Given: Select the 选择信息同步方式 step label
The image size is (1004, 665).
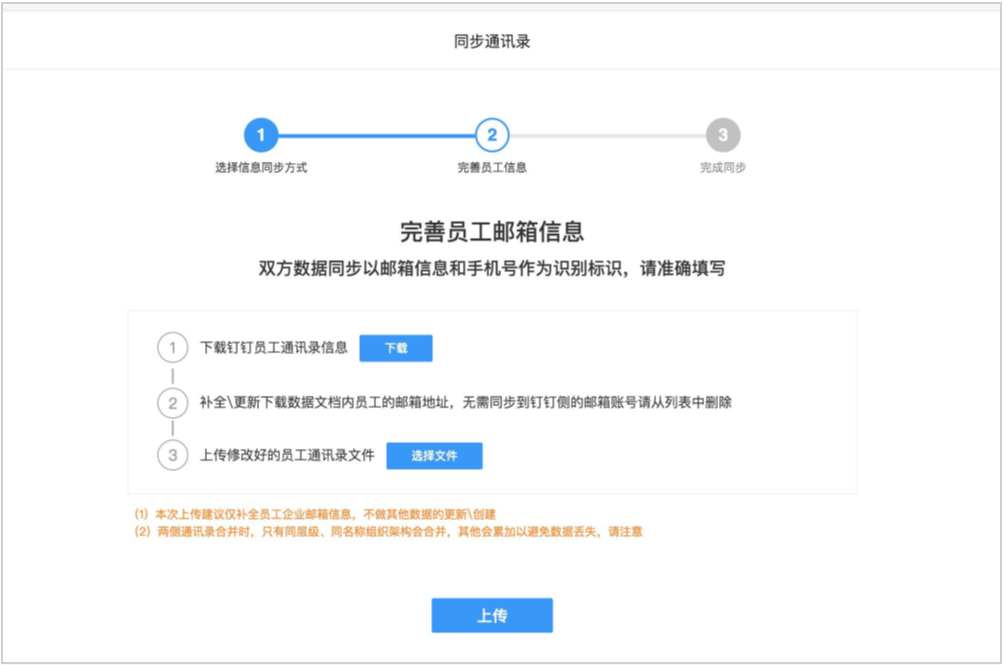Looking at the screenshot, I should [261, 168].
